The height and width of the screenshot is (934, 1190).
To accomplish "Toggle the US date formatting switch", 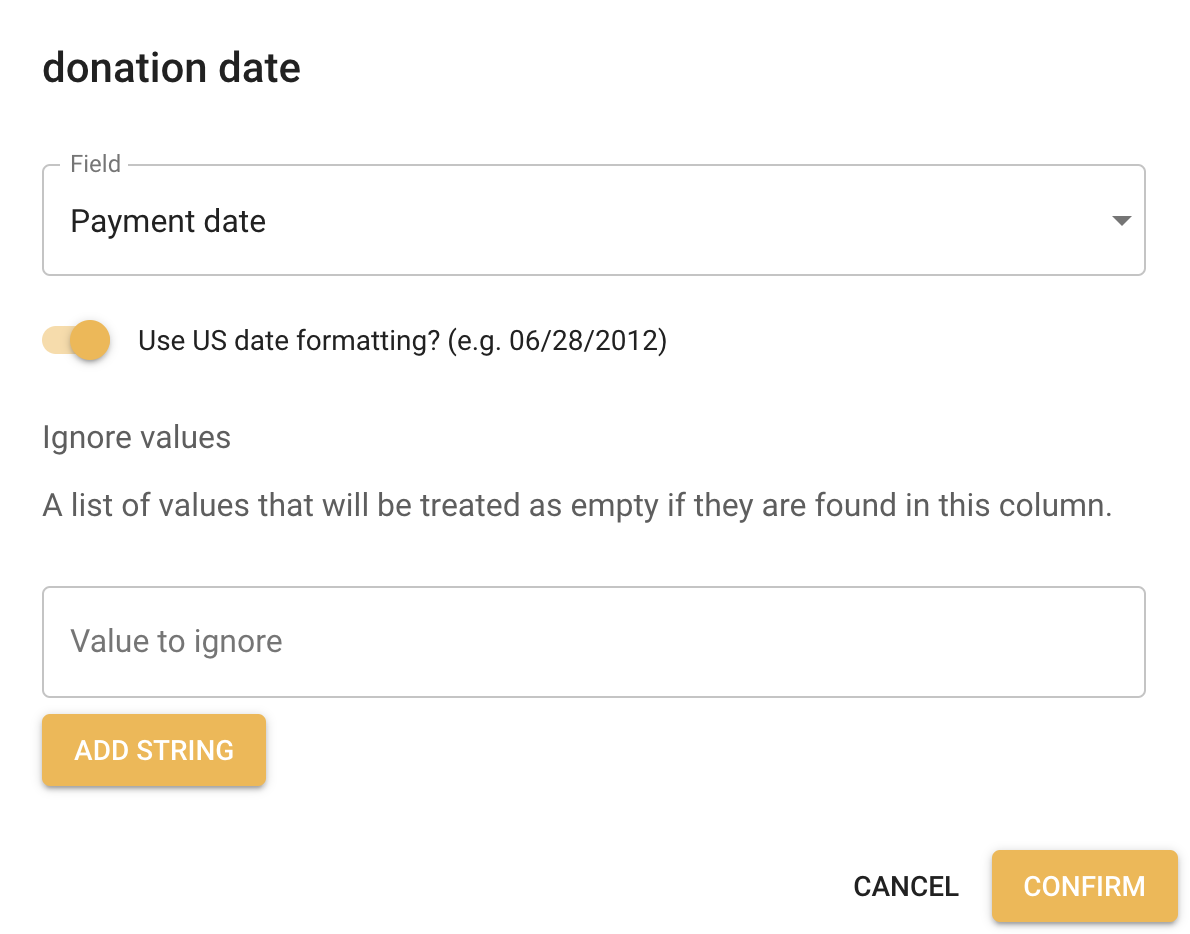I will pyautogui.click(x=75, y=340).
